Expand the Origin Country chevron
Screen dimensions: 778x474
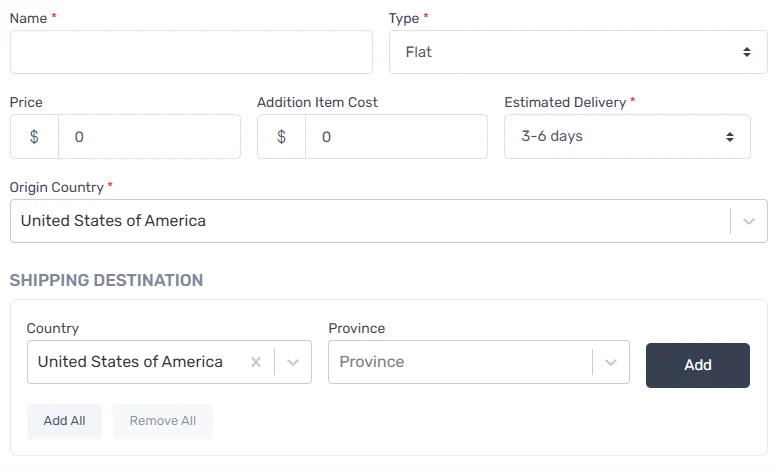pos(749,221)
